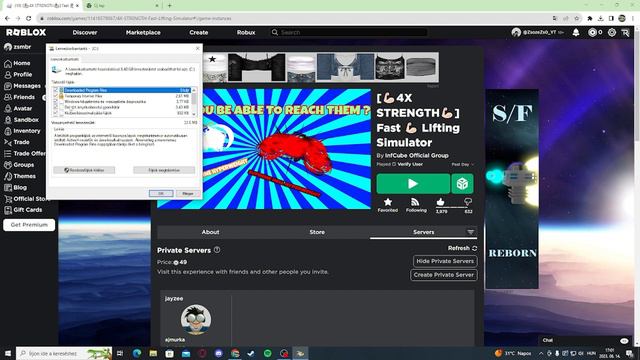Click the clean up system files button
640x360 pixels.
(84, 170)
